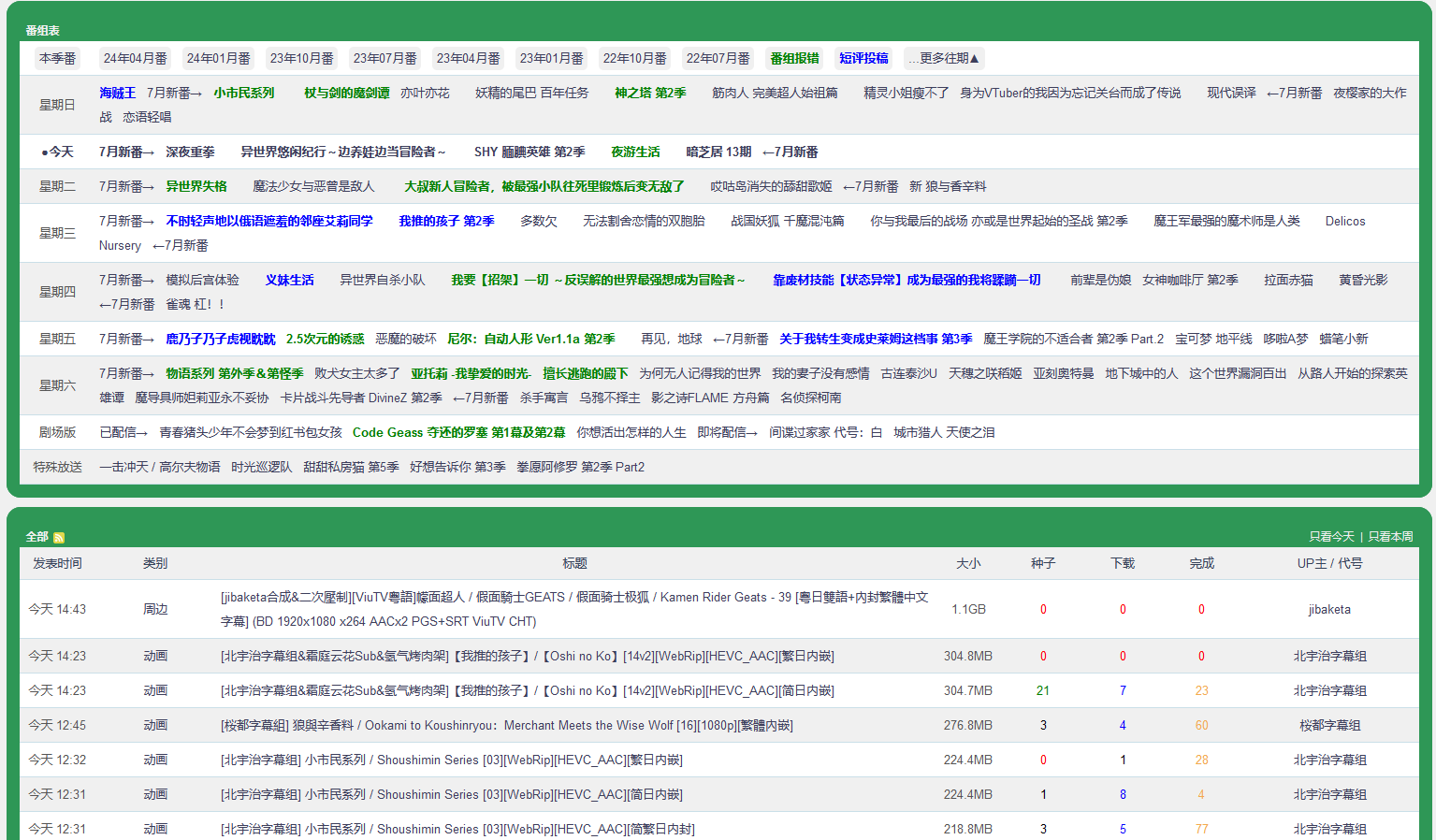Viewport: 1436px width, 840px height.
Task: Open 北宇治字幕组 uploader link
Action: click(1331, 655)
